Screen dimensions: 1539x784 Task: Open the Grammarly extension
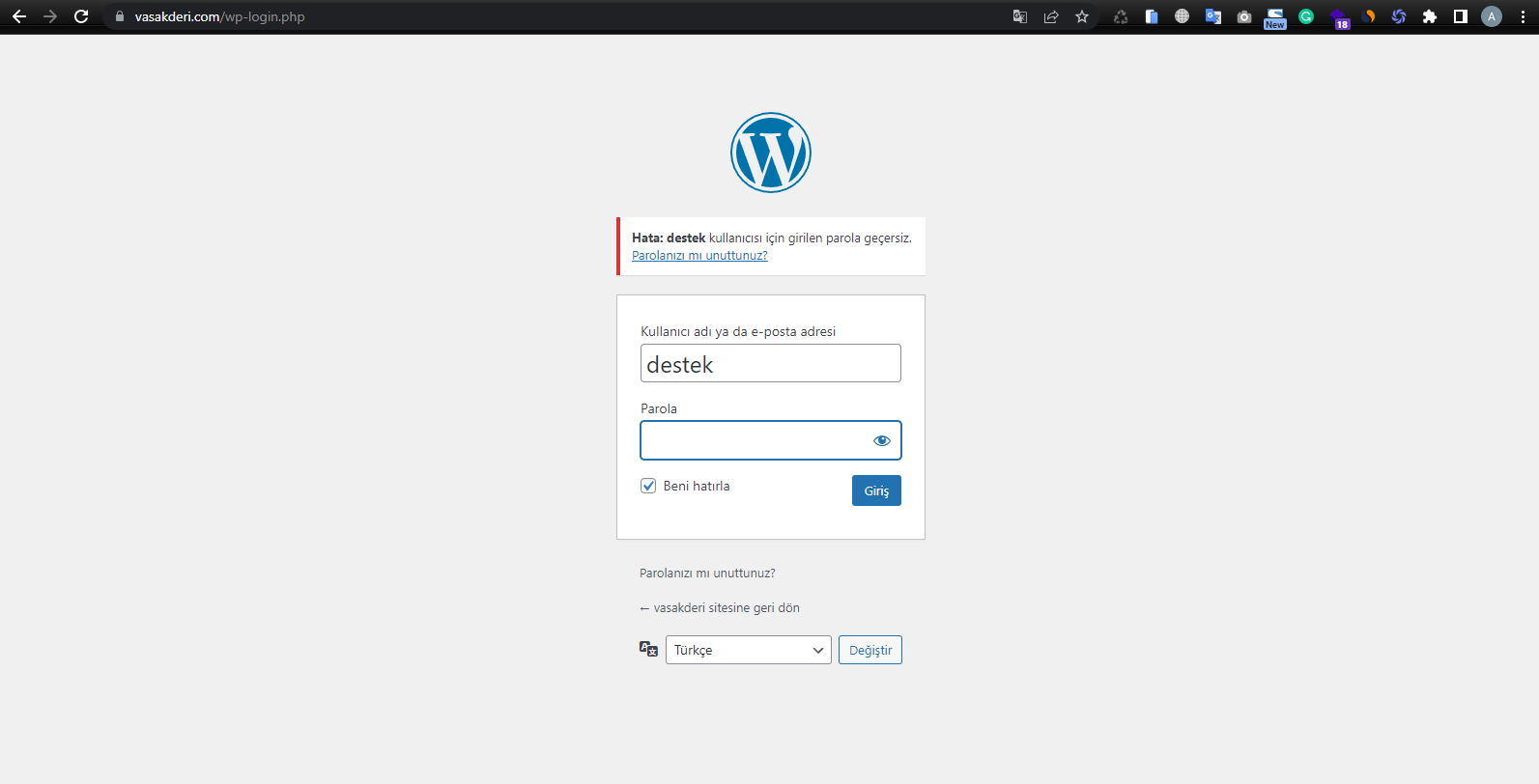click(1306, 16)
